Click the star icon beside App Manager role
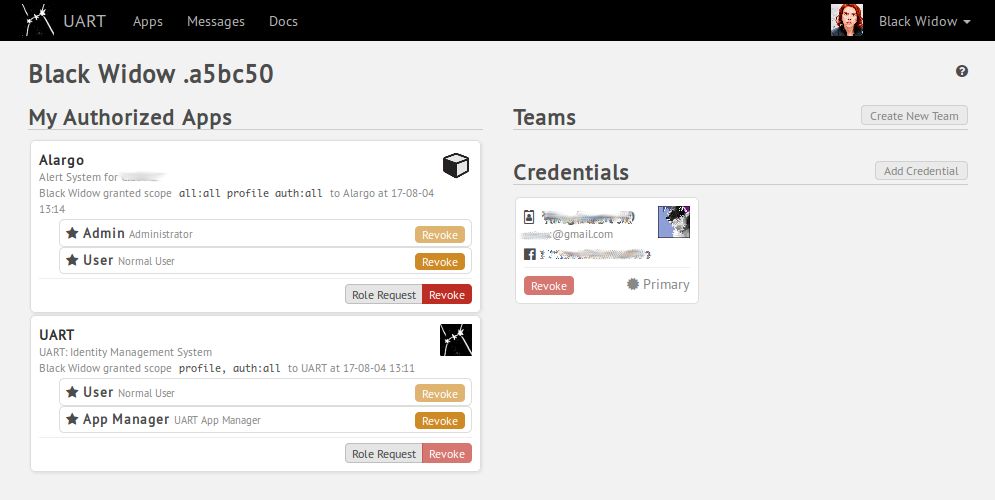The width and height of the screenshot is (995, 500). coord(72,420)
